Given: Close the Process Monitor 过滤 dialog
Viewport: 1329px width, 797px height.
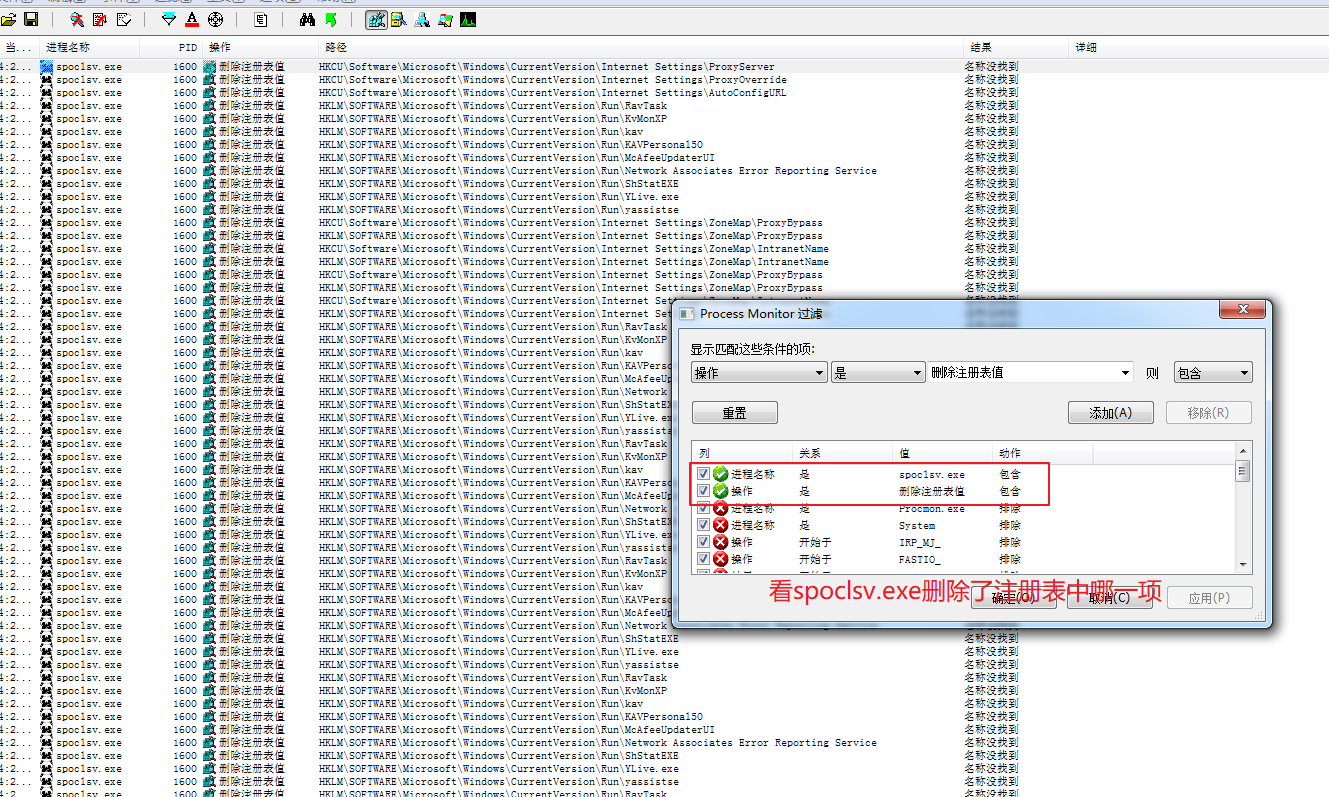Looking at the screenshot, I should 1242,311.
